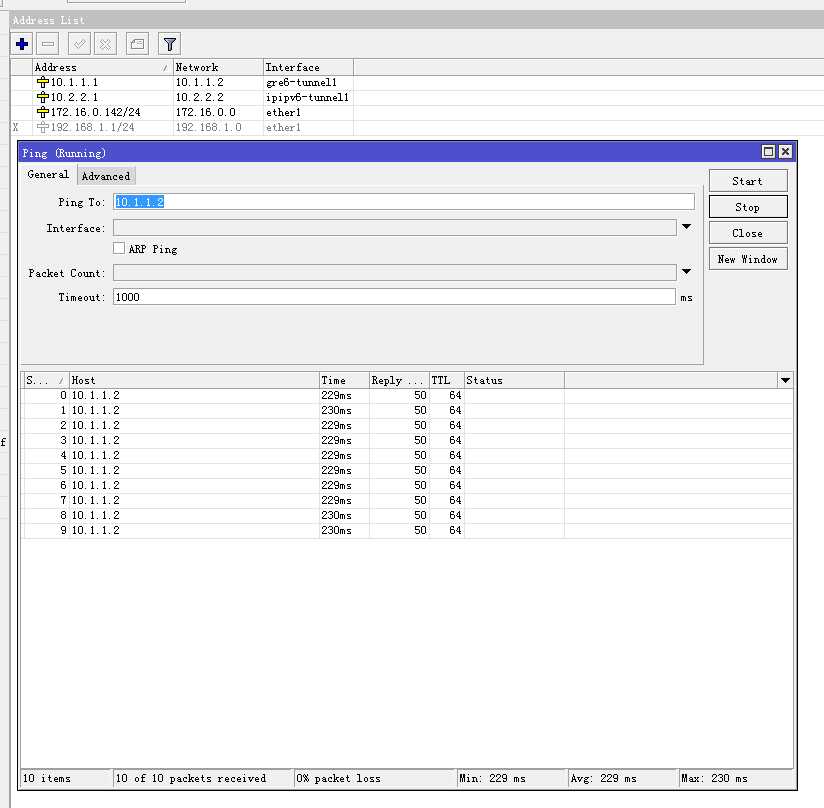Select ping result row with sequence 8
Screen dimensions: 824x808
point(408,515)
